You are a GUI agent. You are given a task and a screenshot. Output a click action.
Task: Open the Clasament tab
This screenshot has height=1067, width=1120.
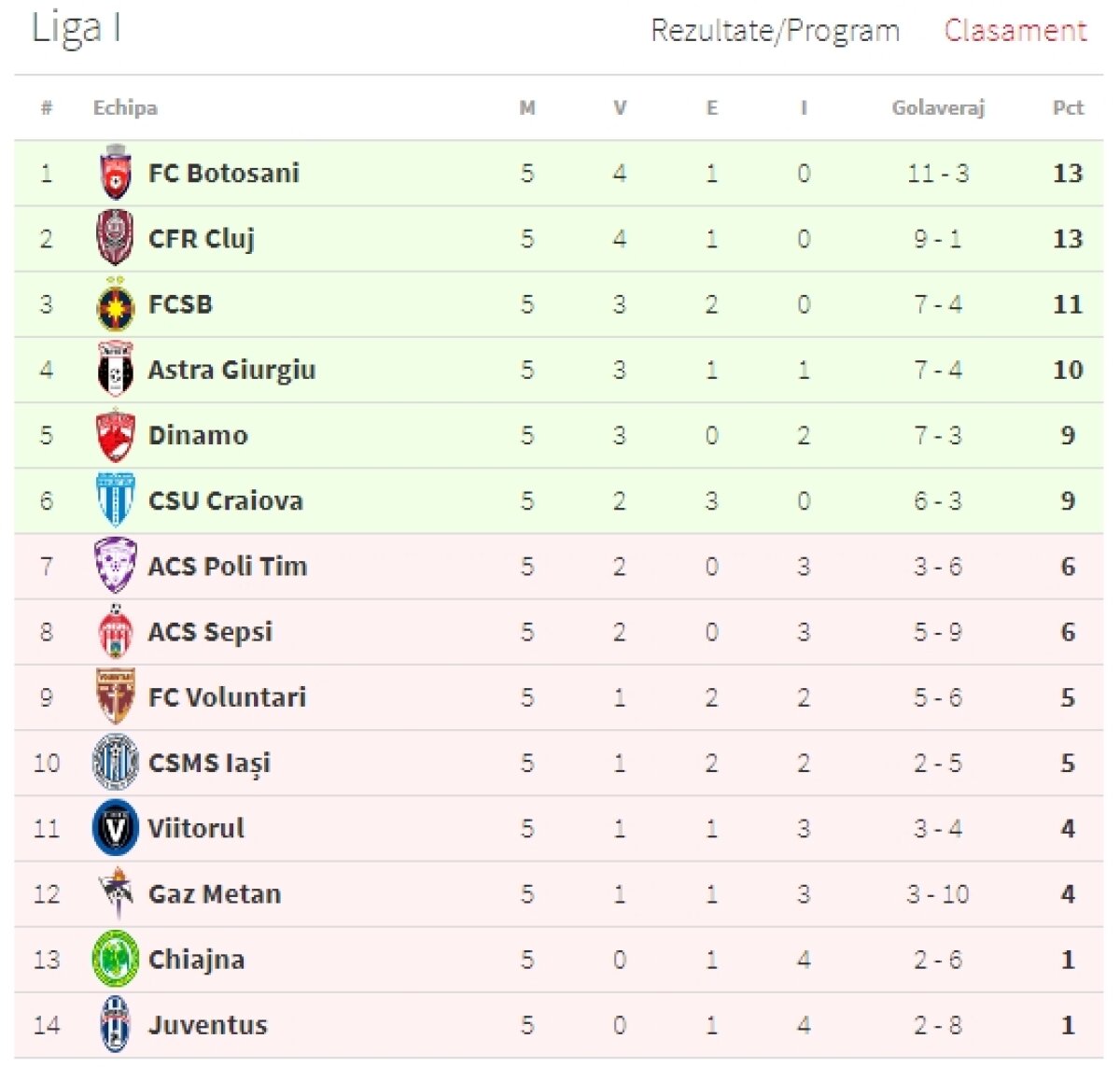click(x=1015, y=31)
